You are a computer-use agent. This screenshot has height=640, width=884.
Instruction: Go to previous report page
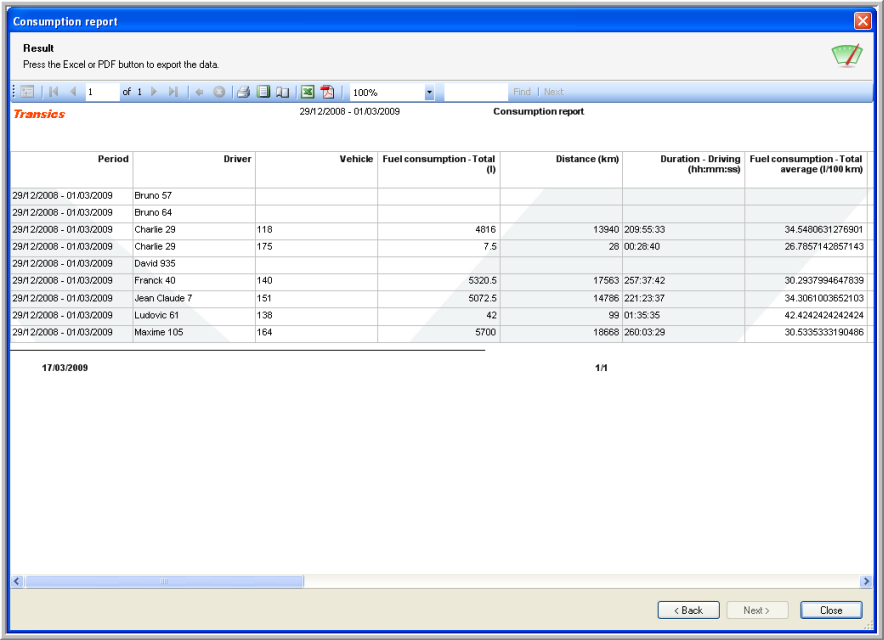[72, 92]
